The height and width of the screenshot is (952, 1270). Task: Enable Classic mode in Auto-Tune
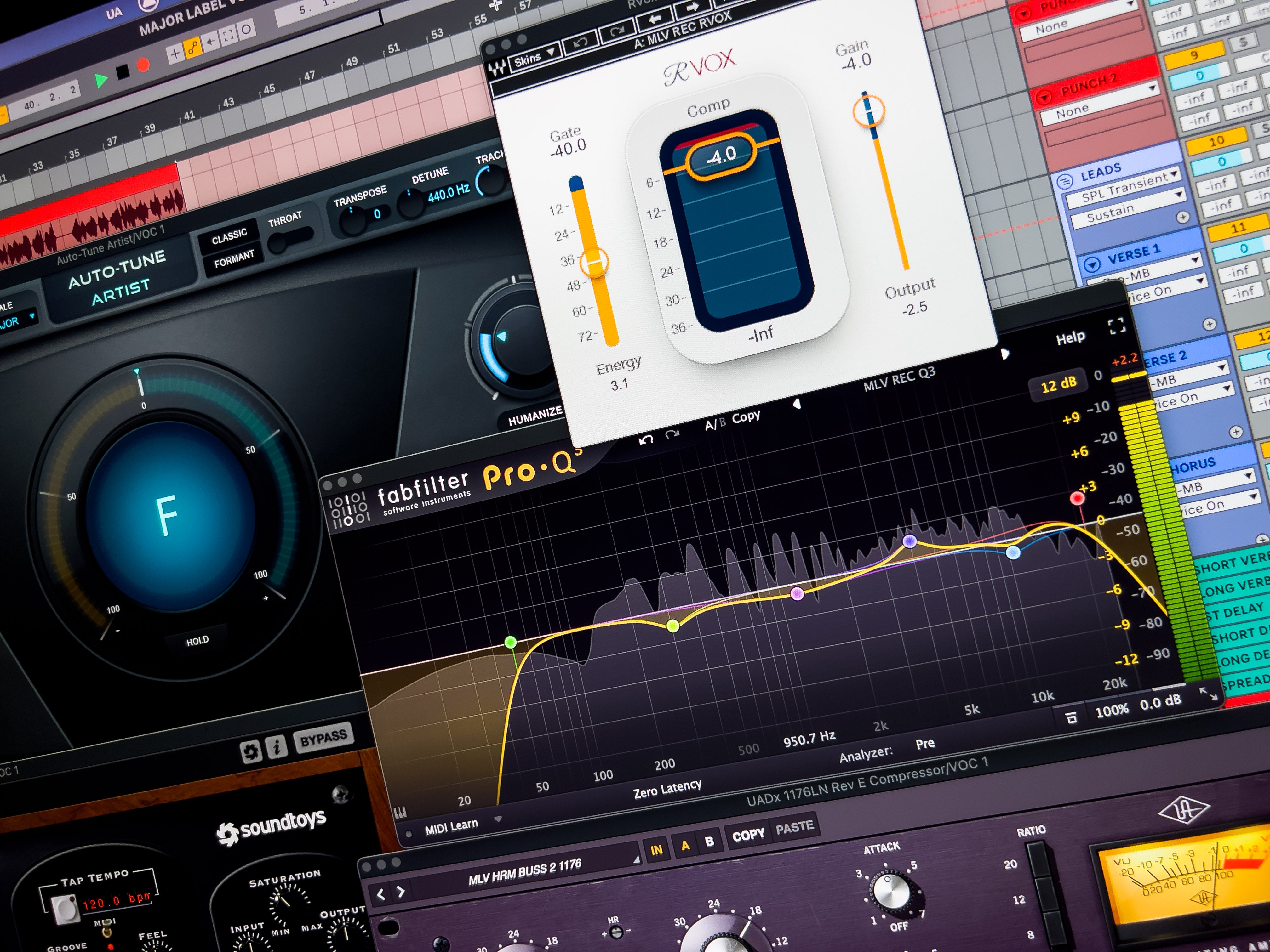click(x=229, y=236)
